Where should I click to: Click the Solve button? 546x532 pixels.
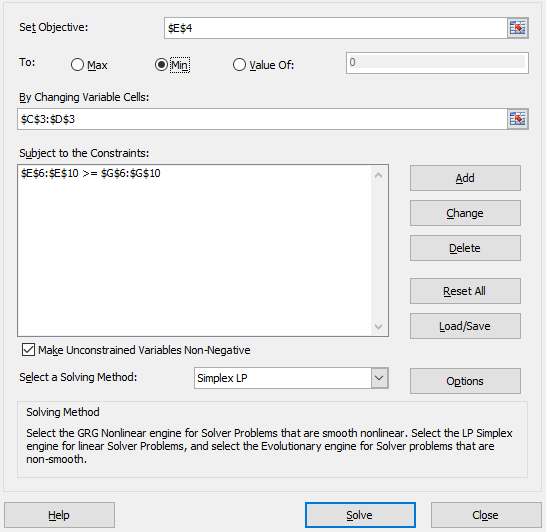click(x=360, y=515)
